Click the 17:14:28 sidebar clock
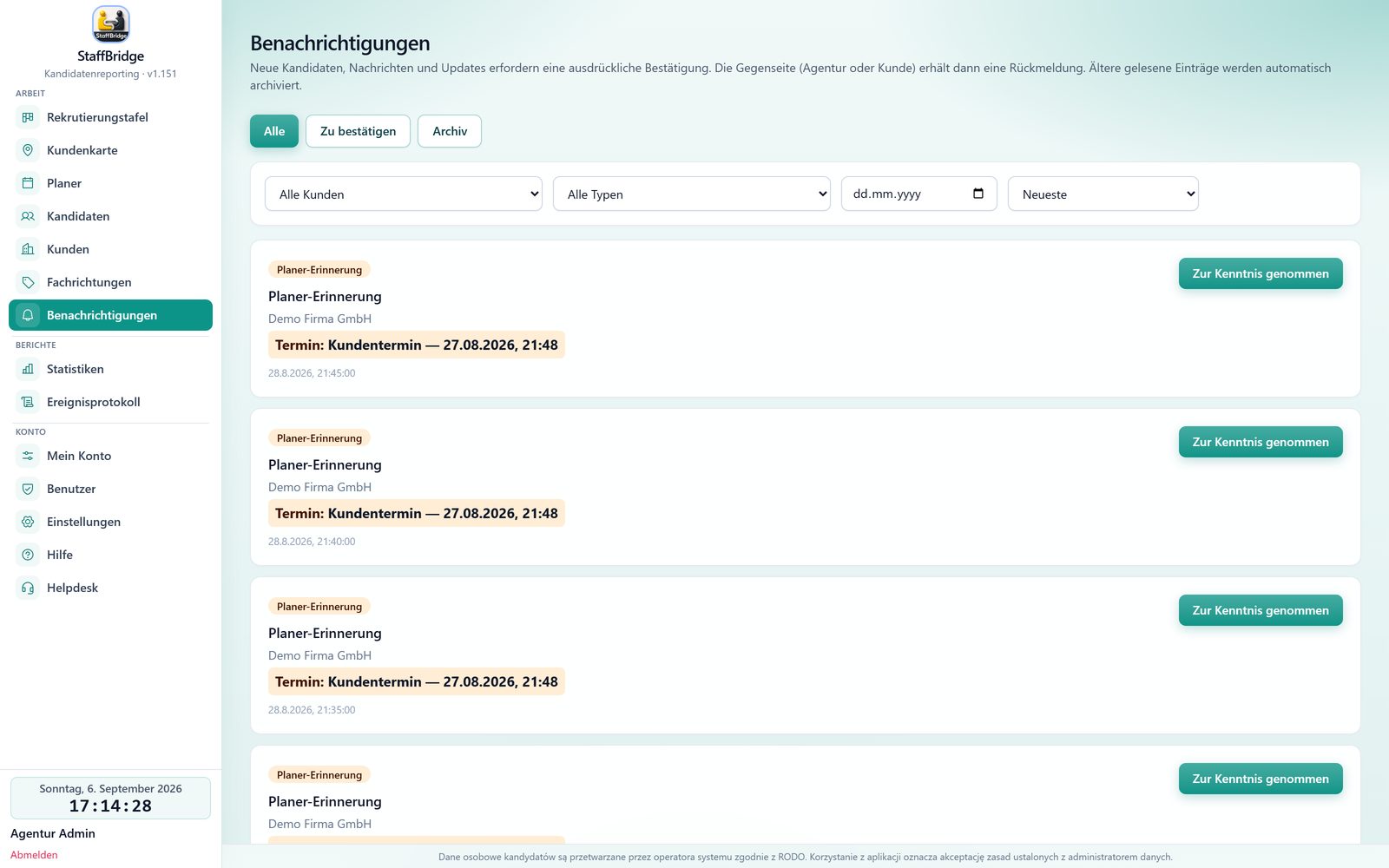 pyautogui.click(x=110, y=806)
